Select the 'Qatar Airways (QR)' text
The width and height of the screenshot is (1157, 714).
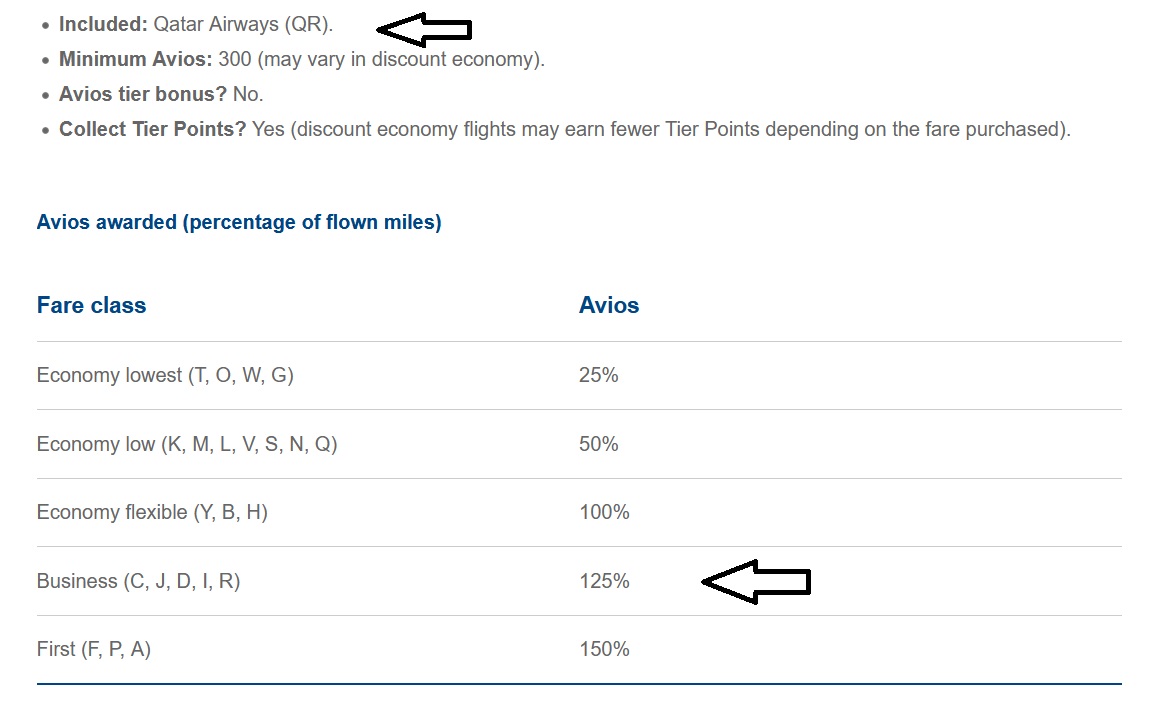pyautogui.click(x=243, y=25)
